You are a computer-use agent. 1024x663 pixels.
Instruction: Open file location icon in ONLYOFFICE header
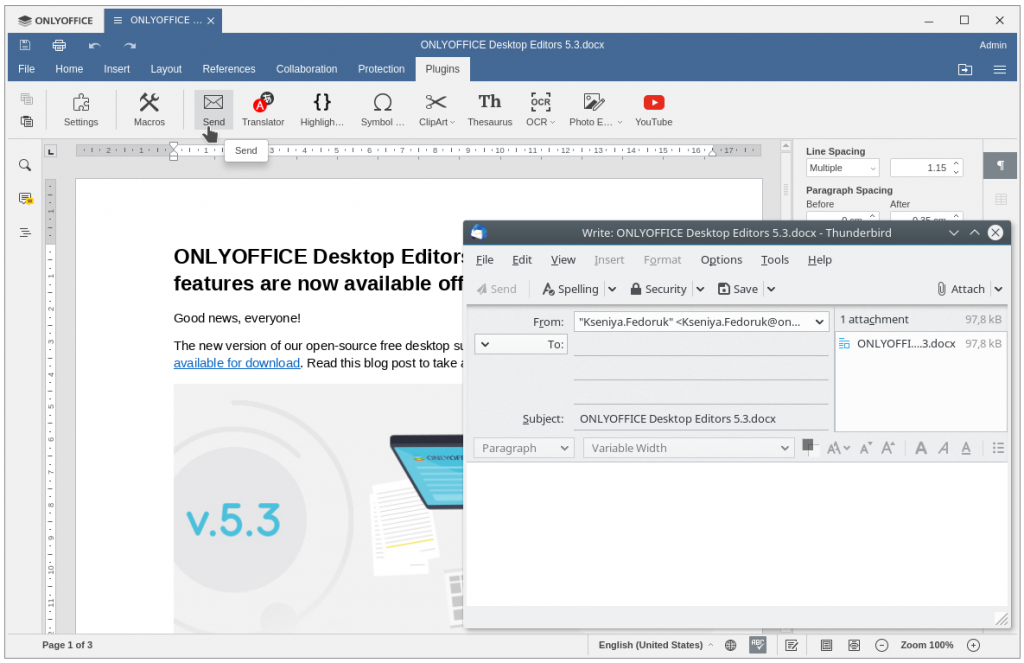pos(965,69)
